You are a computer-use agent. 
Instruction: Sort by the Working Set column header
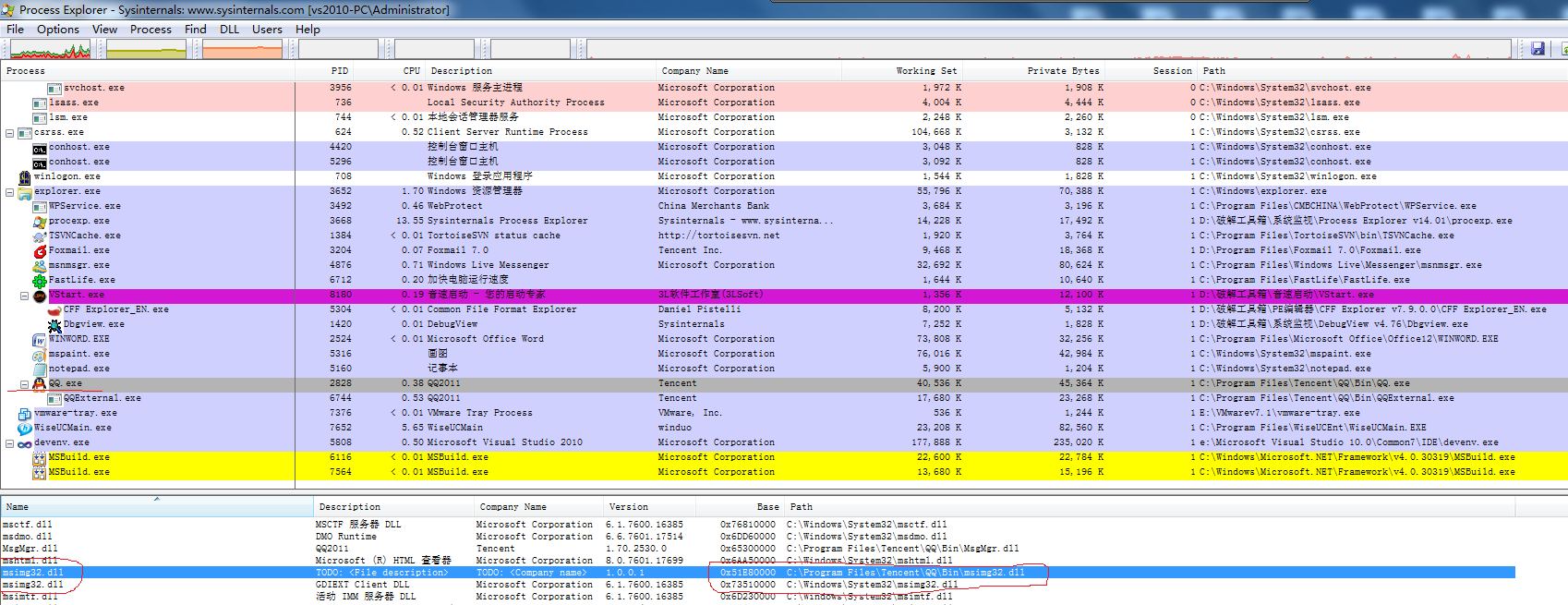coord(902,71)
